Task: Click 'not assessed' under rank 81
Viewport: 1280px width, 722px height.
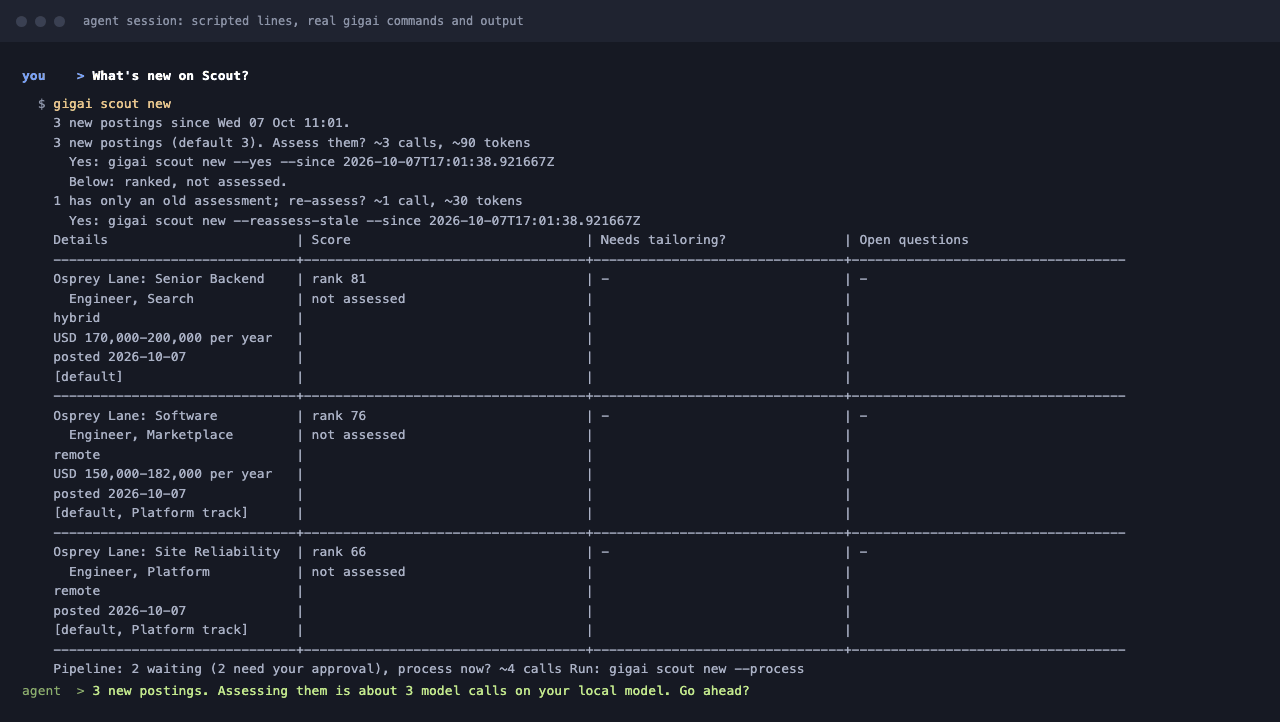Action: (358, 299)
